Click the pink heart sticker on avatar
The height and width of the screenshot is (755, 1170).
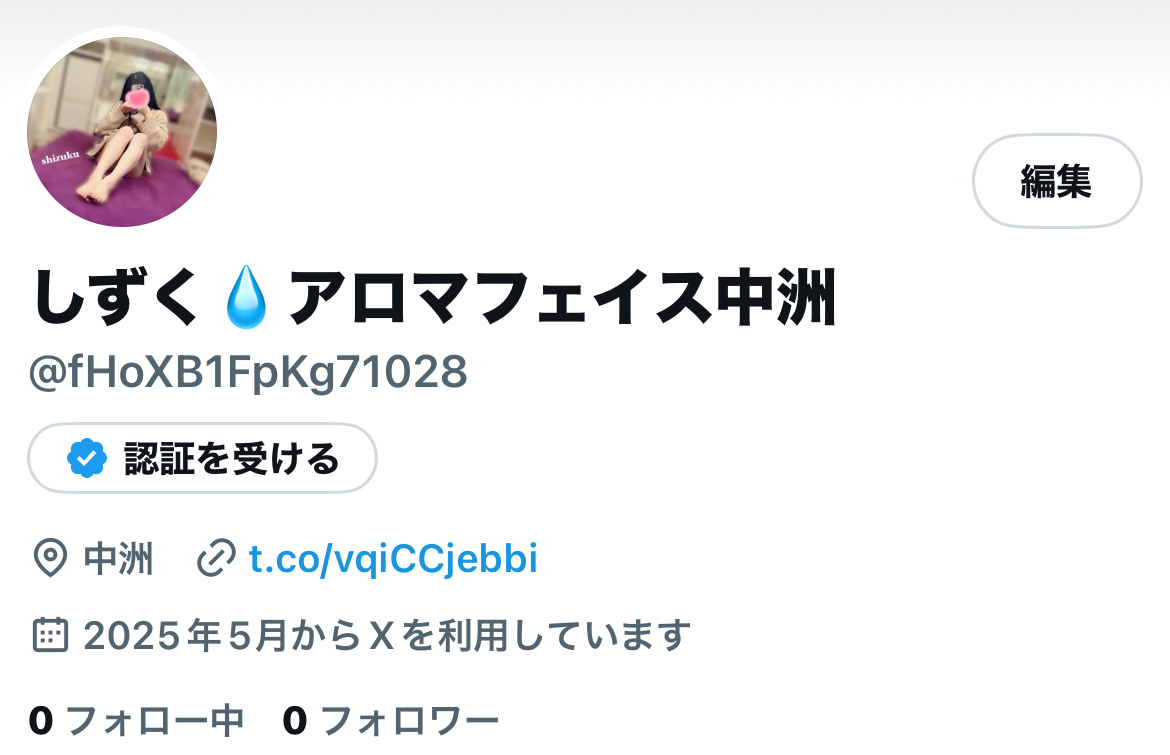pos(137,98)
